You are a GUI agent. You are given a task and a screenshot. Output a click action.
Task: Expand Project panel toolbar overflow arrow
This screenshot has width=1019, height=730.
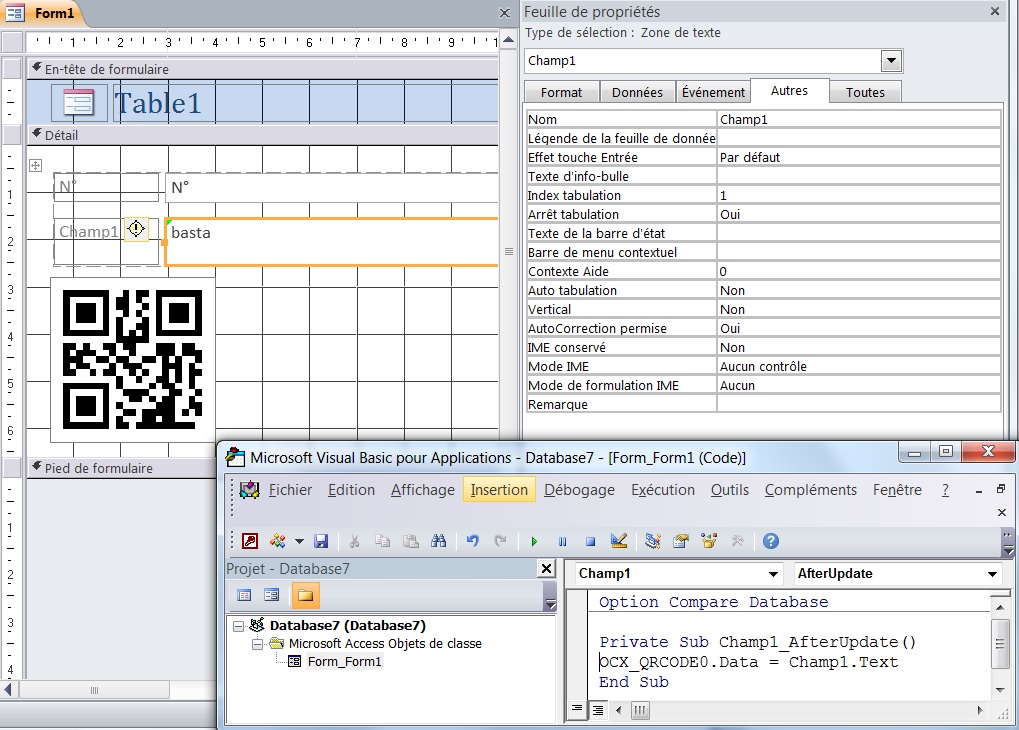[550, 596]
